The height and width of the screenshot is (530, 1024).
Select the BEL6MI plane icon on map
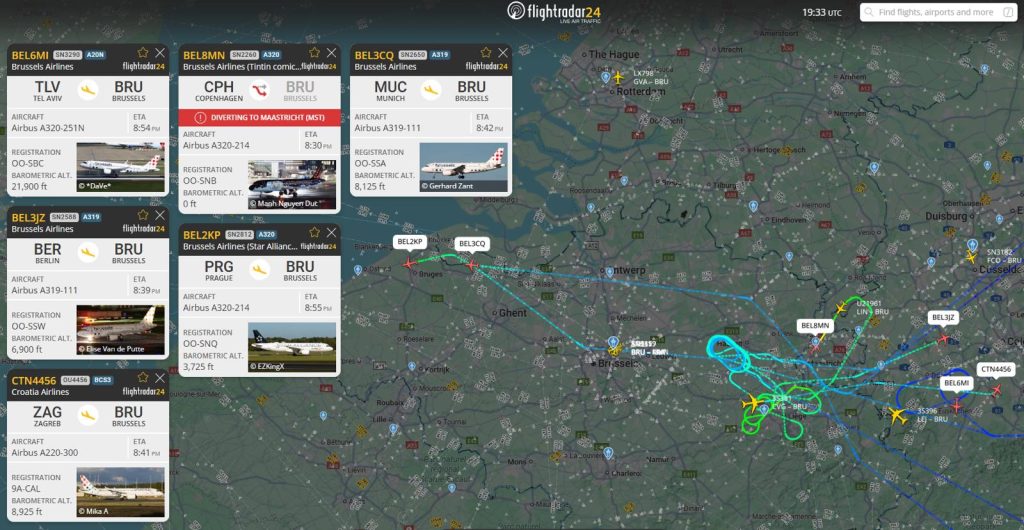[x=957, y=406]
